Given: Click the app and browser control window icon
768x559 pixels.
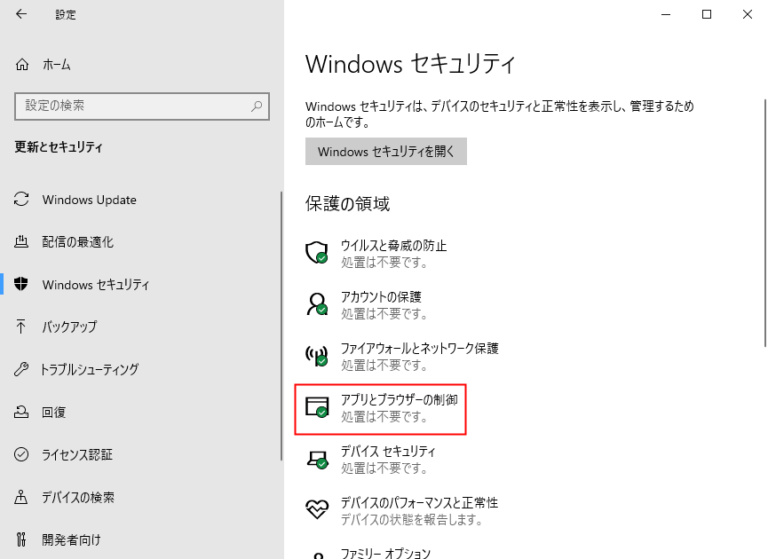Looking at the screenshot, I should (x=316, y=407).
